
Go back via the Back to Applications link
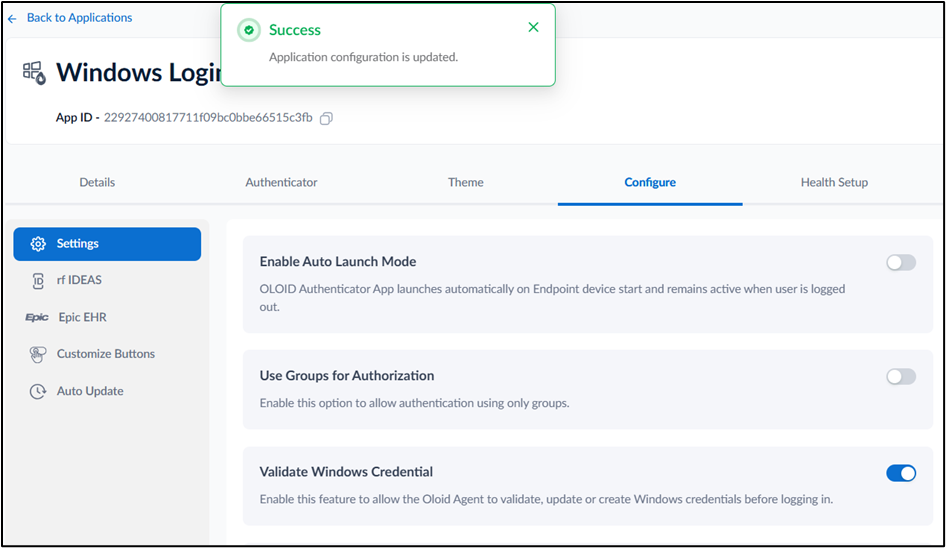(x=79, y=18)
